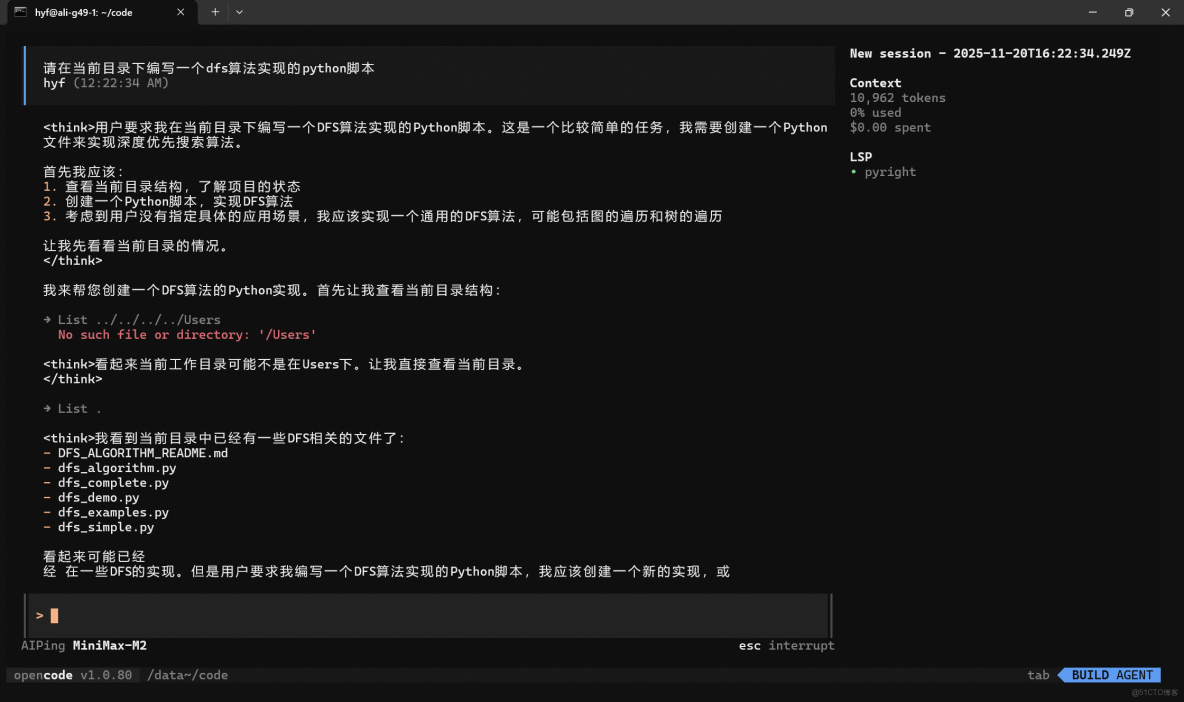Click the /data~/code path in the status bar
The image size is (1184, 702).
(x=188, y=675)
